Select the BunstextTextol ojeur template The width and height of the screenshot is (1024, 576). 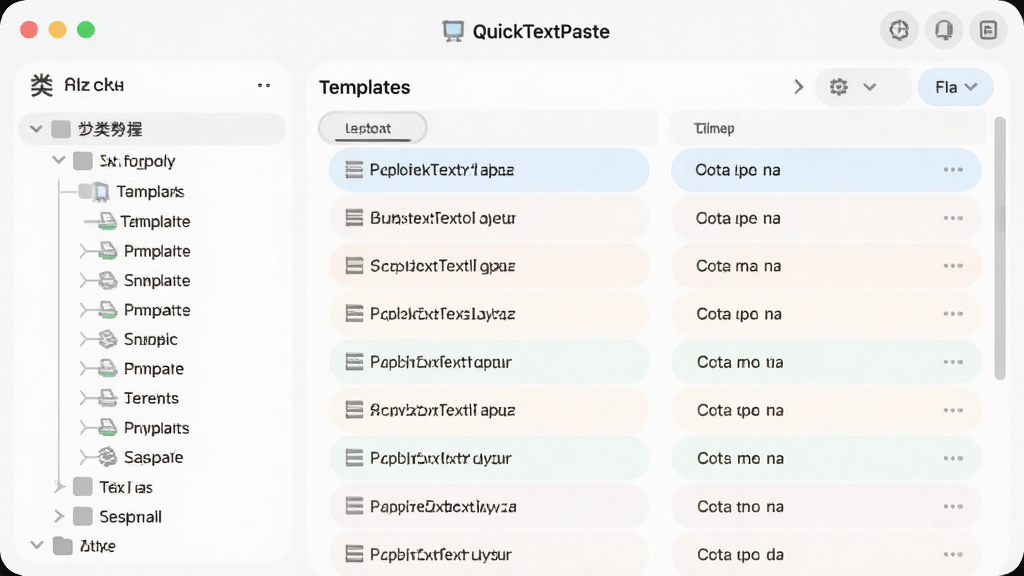point(489,218)
